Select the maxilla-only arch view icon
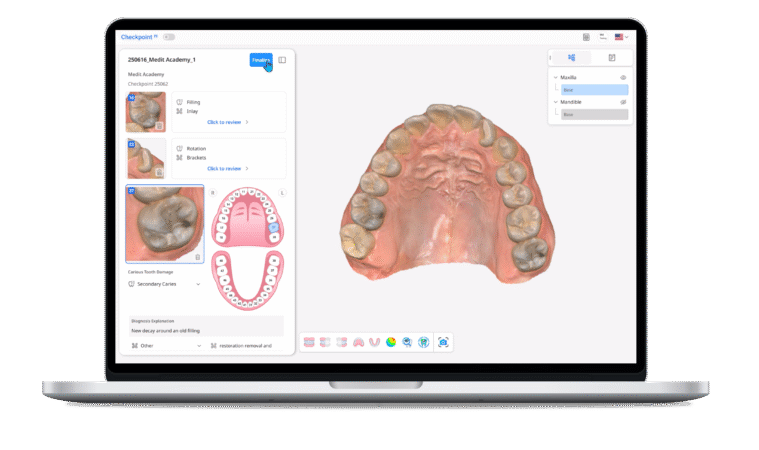 [x=358, y=342]
